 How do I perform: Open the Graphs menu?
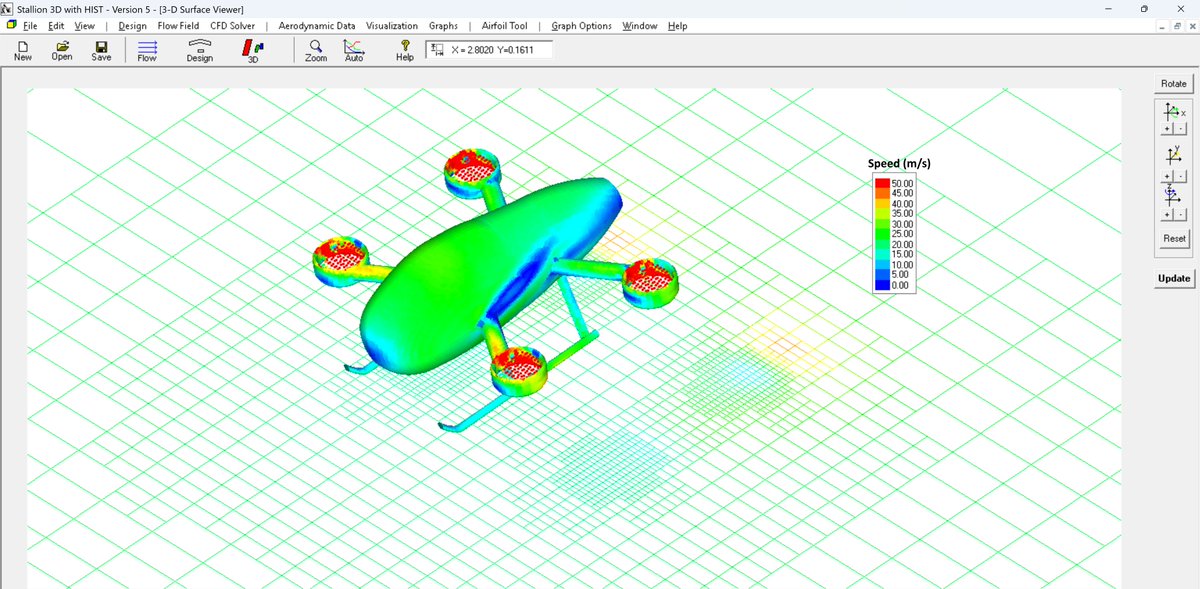point(443,26)
